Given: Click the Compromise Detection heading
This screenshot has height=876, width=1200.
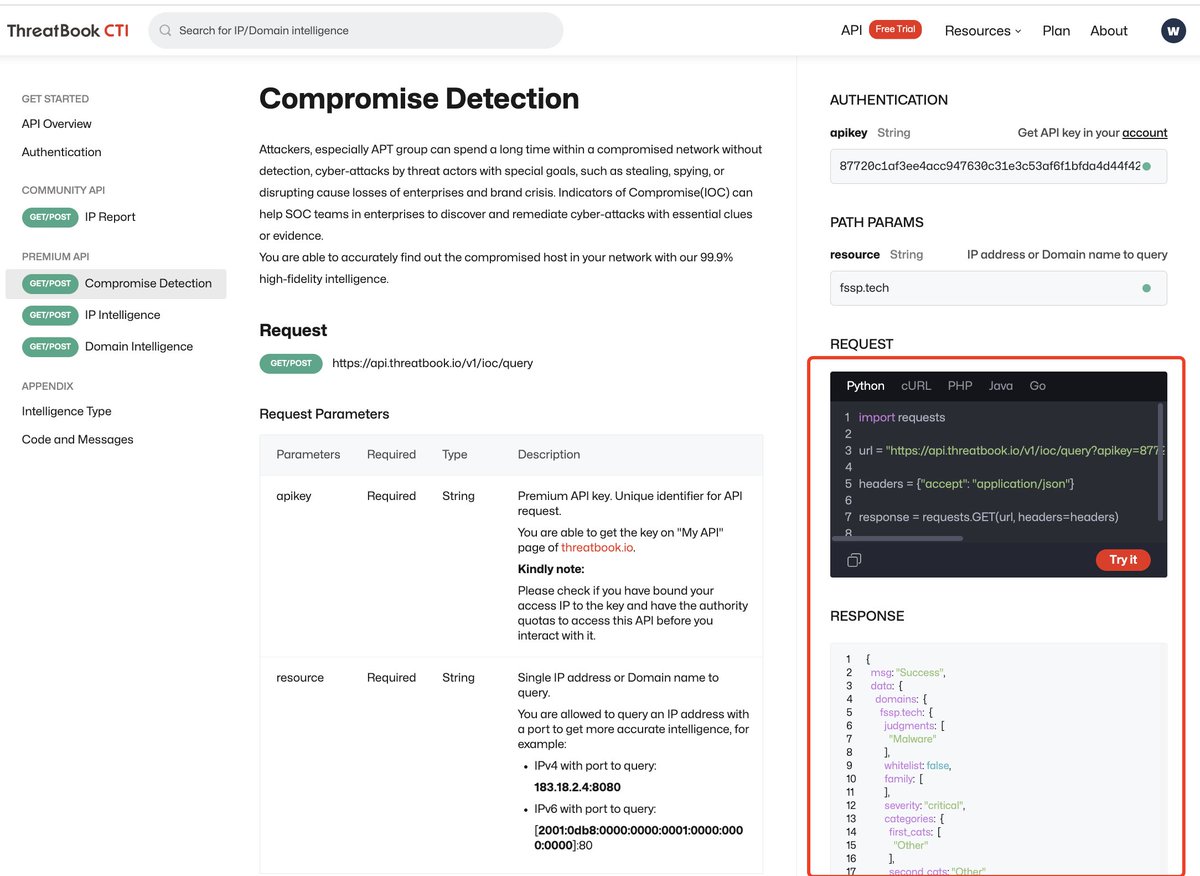Looking at the screenshot, I should coord(419,99).
